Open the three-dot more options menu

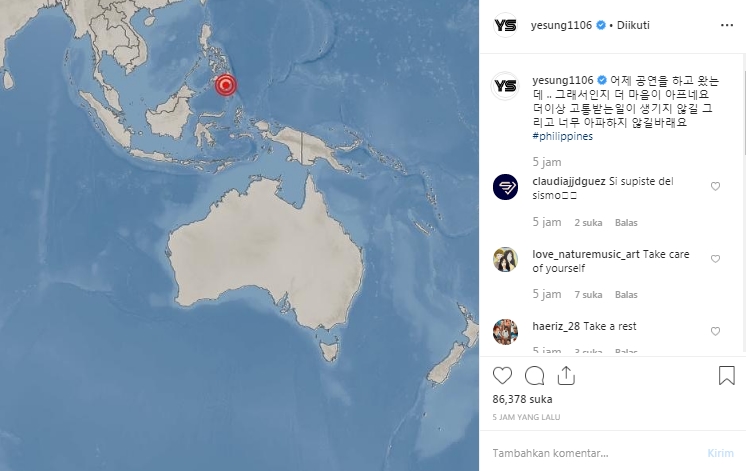727,25
